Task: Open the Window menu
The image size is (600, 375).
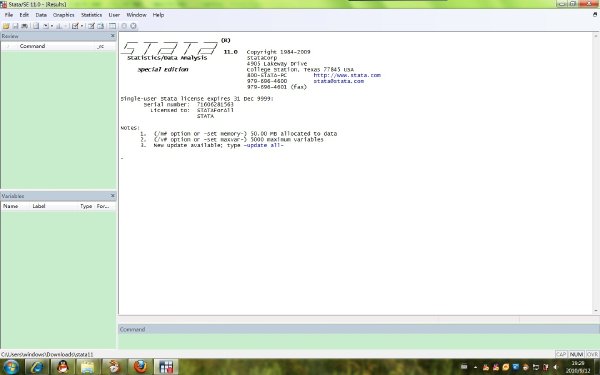Action: pyautogui.click(x=136, y=15)
